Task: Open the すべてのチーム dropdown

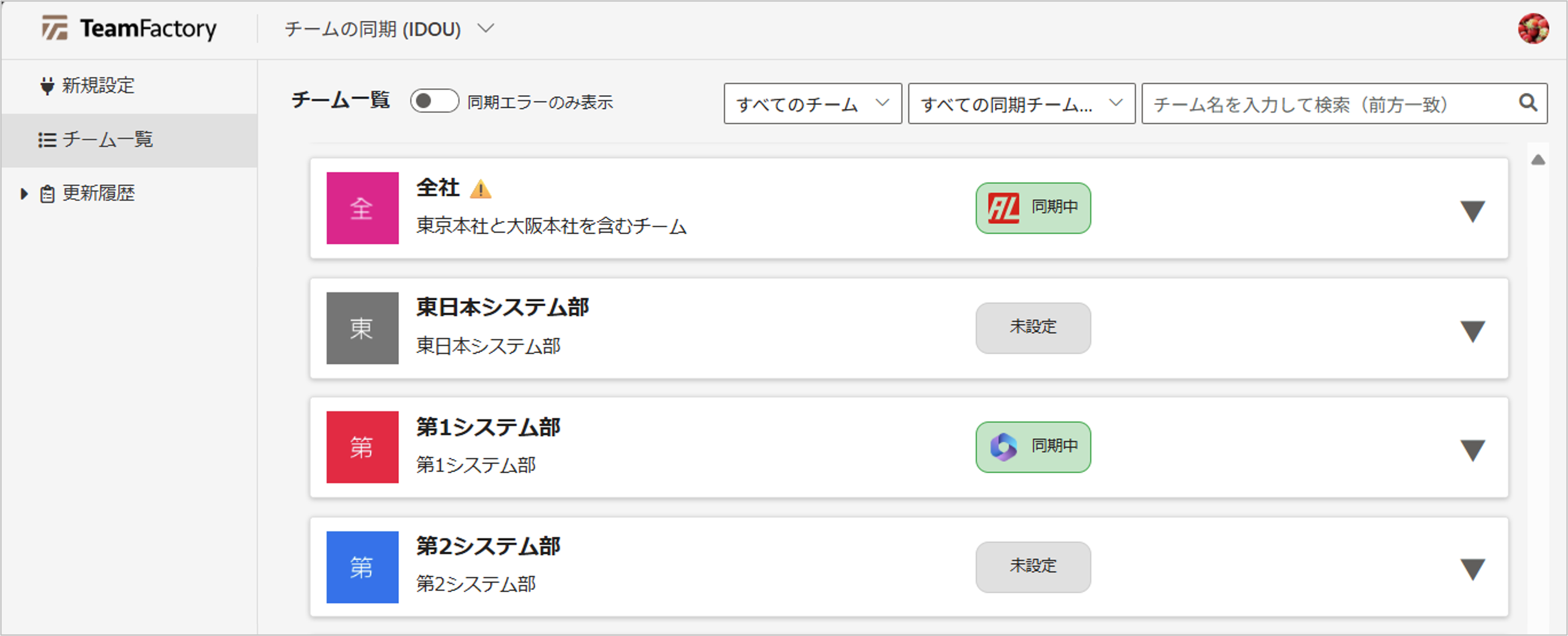Action: (x=812, y=104)
